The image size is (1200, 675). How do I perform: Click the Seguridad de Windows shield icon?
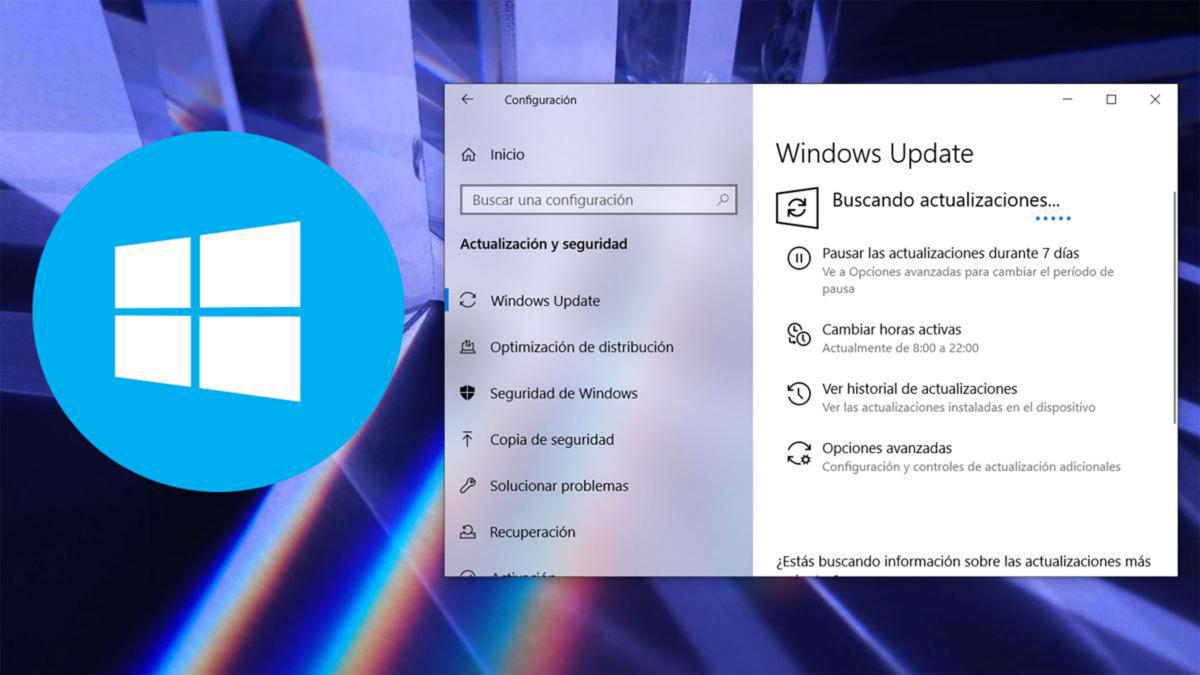click(468, 393)
